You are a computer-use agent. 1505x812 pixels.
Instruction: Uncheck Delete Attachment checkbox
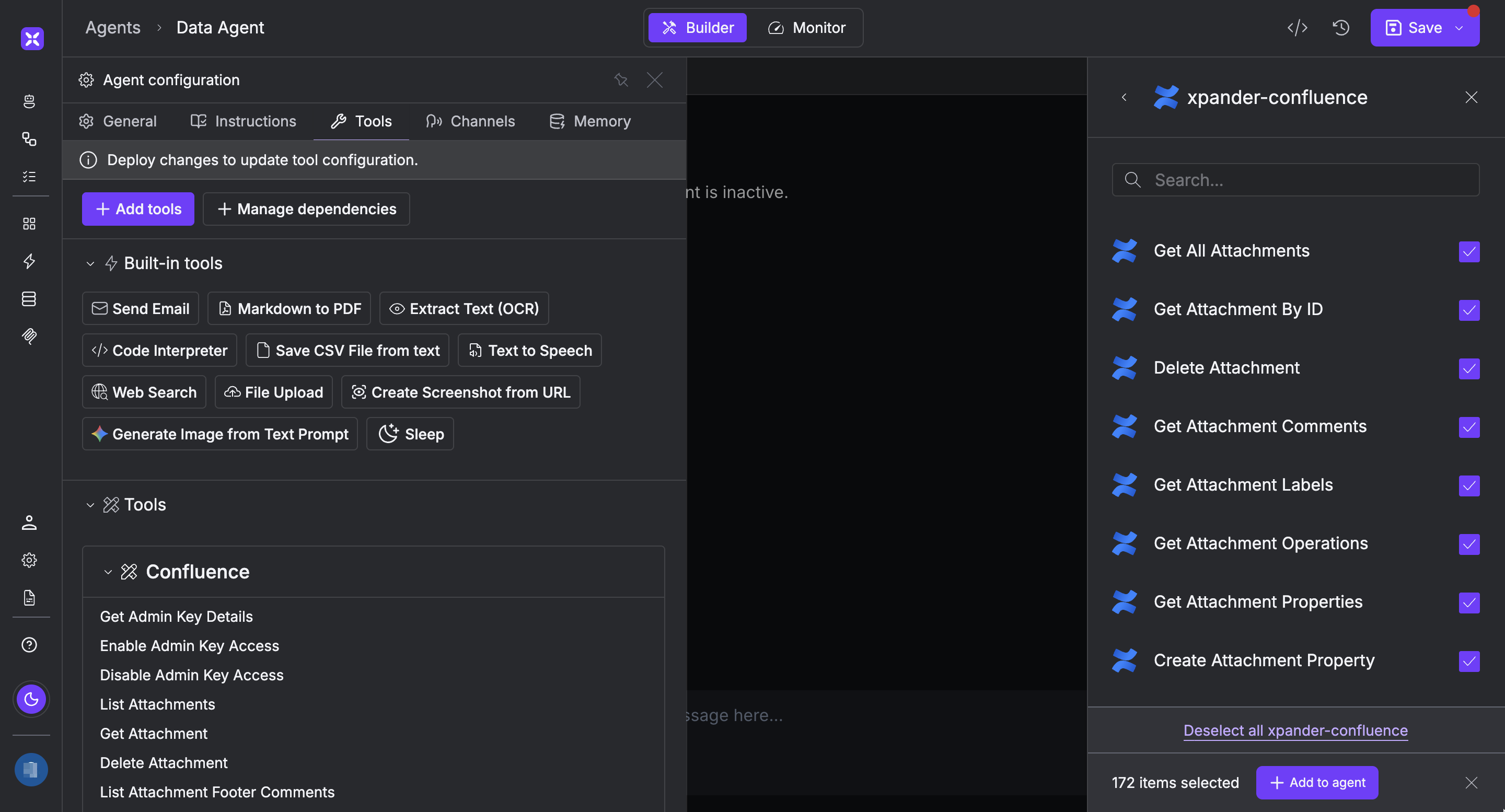point(1469,368)
